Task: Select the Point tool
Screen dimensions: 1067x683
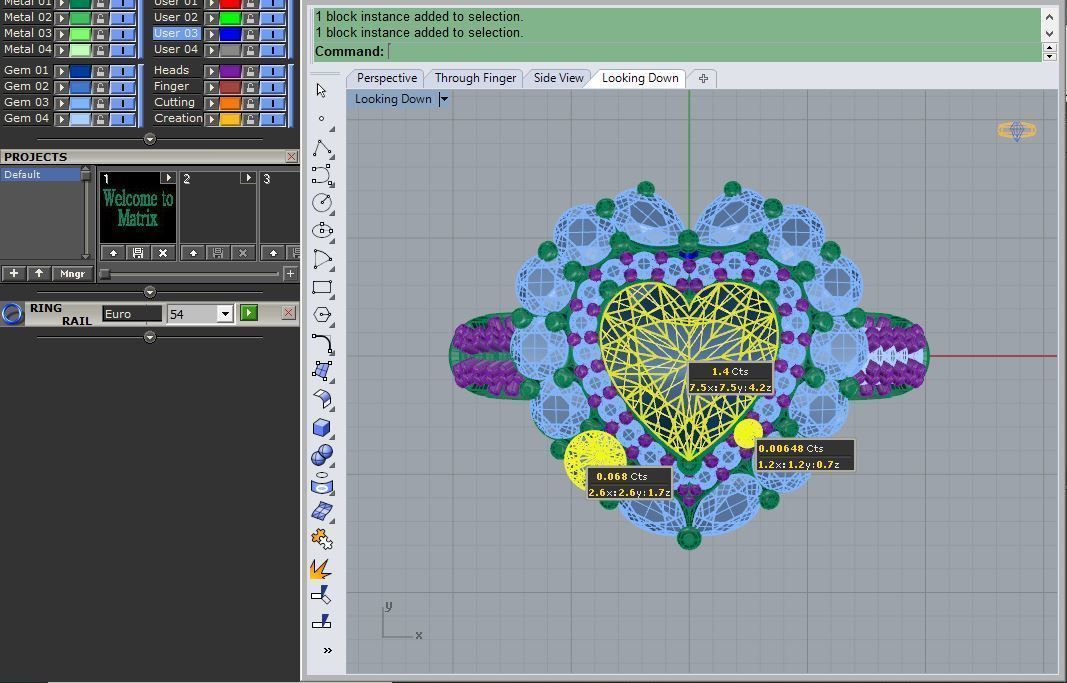Action: [321, 118]
